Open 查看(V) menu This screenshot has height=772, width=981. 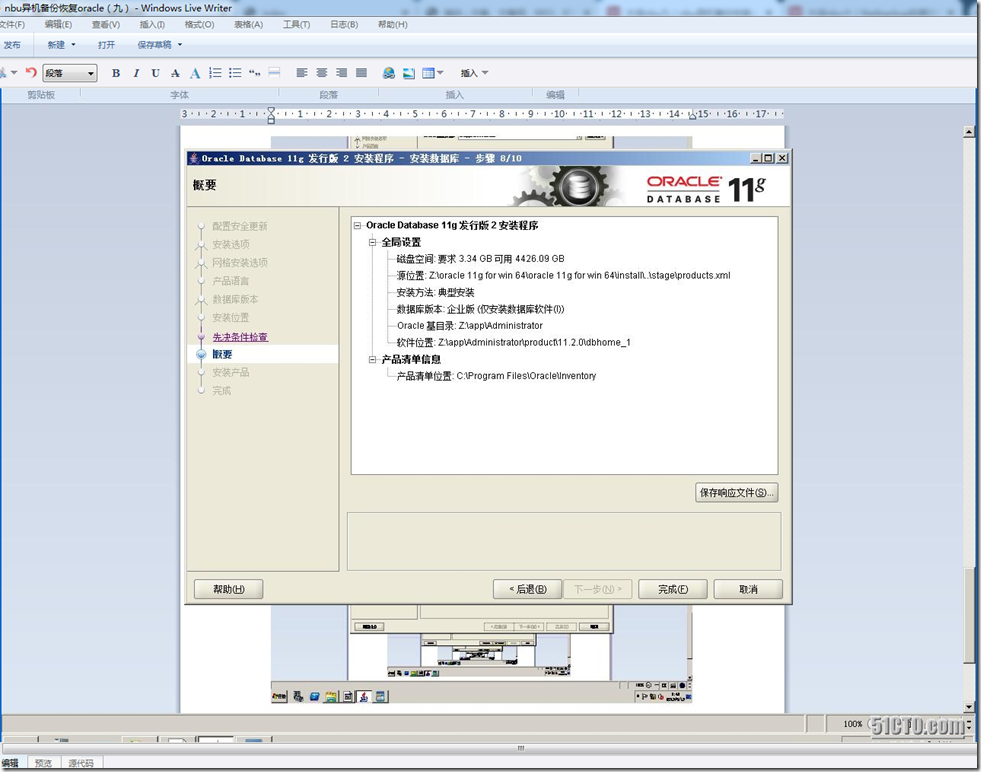point(106,24)
